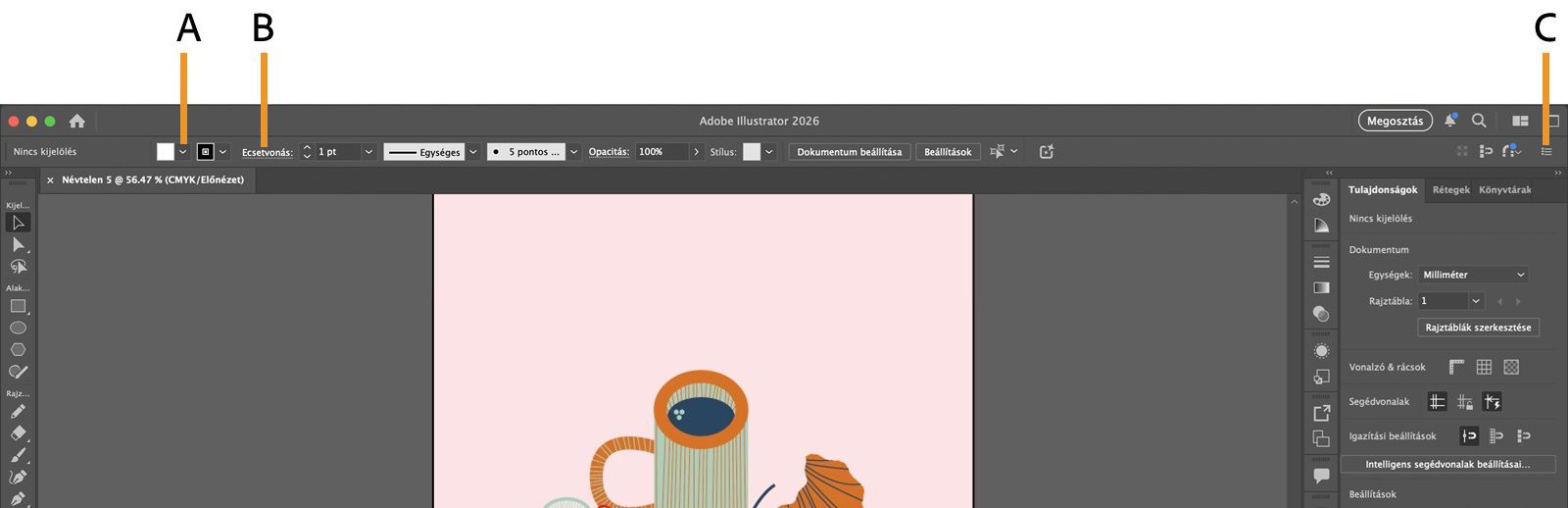Viewport: 1568px width, 508px height.
Task: Select the Pencil tool
Action: [18, 412]
